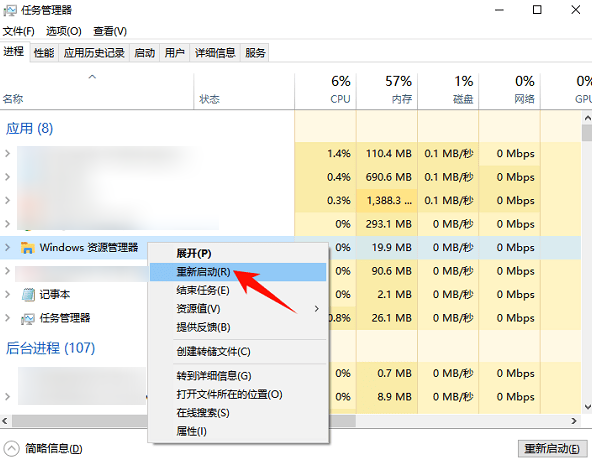The image size is (592, 462).
Task: Click the Task Manager title bar icon
Action: pyautogui.click(x=10, y=10)
